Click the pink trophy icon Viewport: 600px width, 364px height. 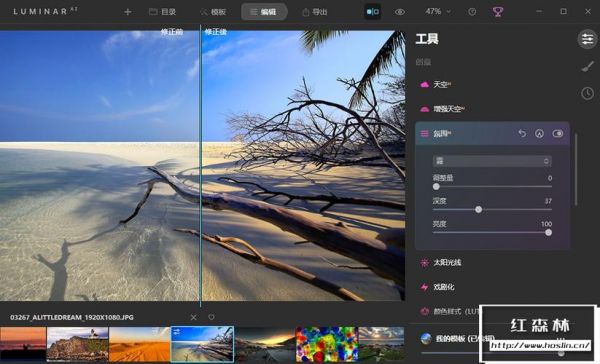(x=497, y=12)
